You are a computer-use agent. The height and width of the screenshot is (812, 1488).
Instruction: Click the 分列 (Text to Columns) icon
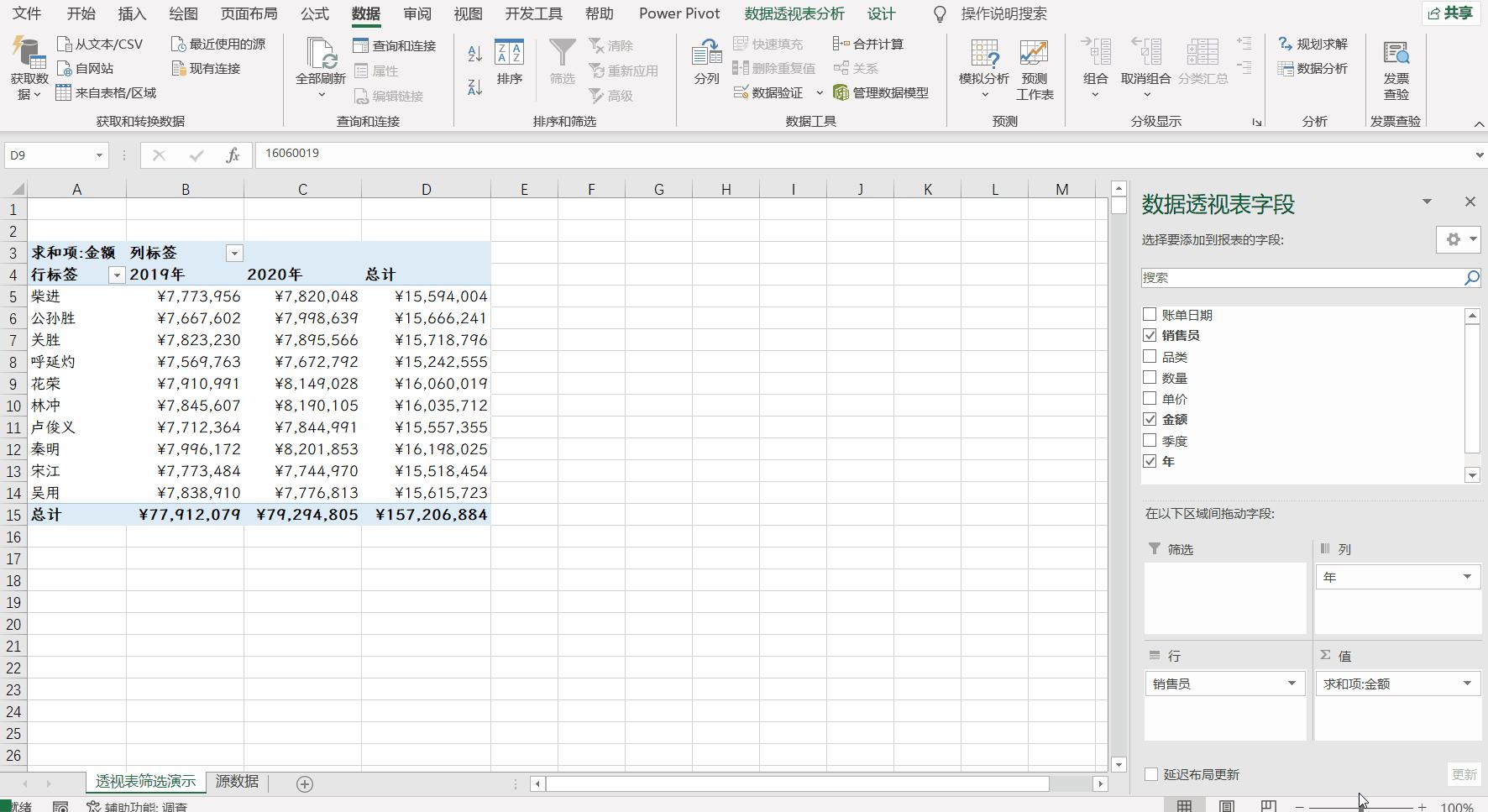point(706,54)
